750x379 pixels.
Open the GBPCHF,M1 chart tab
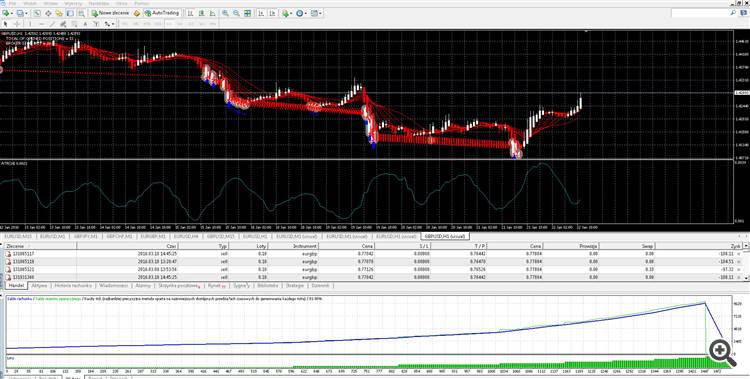(x=119, y=236)
